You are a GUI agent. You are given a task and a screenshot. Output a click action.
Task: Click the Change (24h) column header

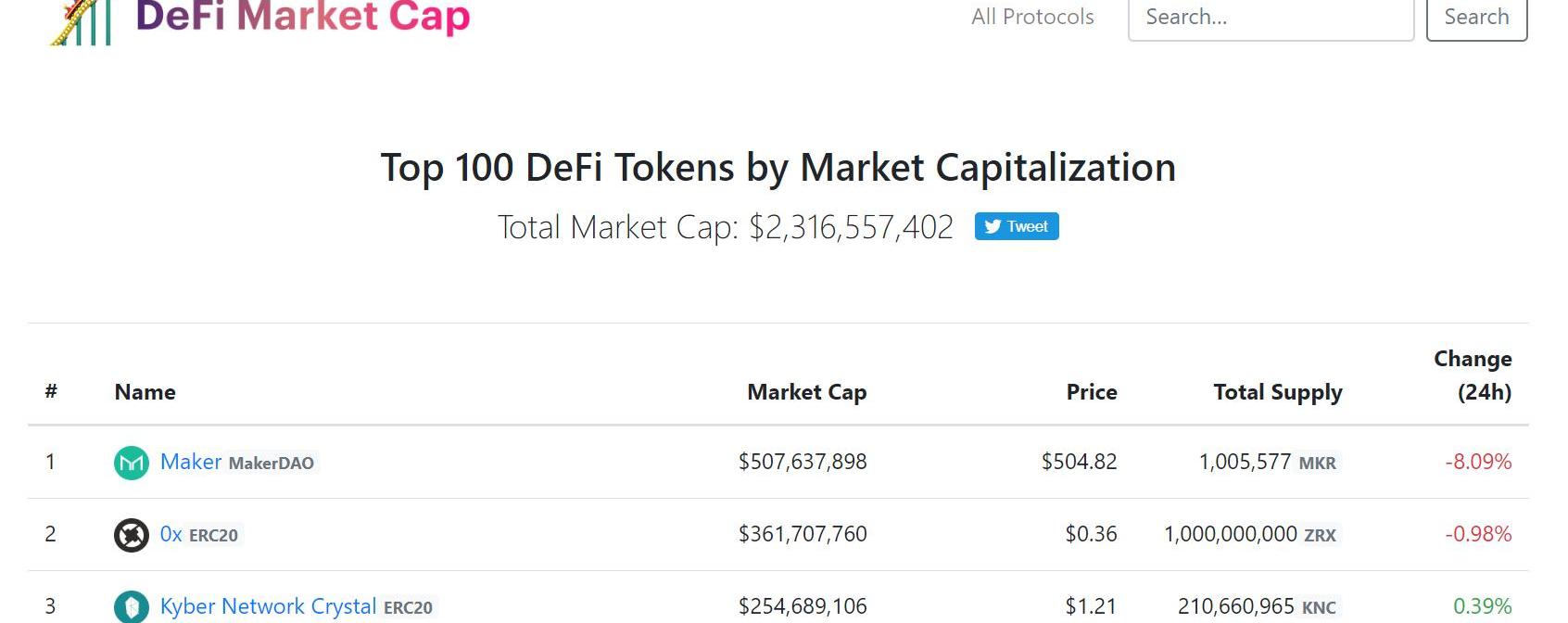[1473, 375]
